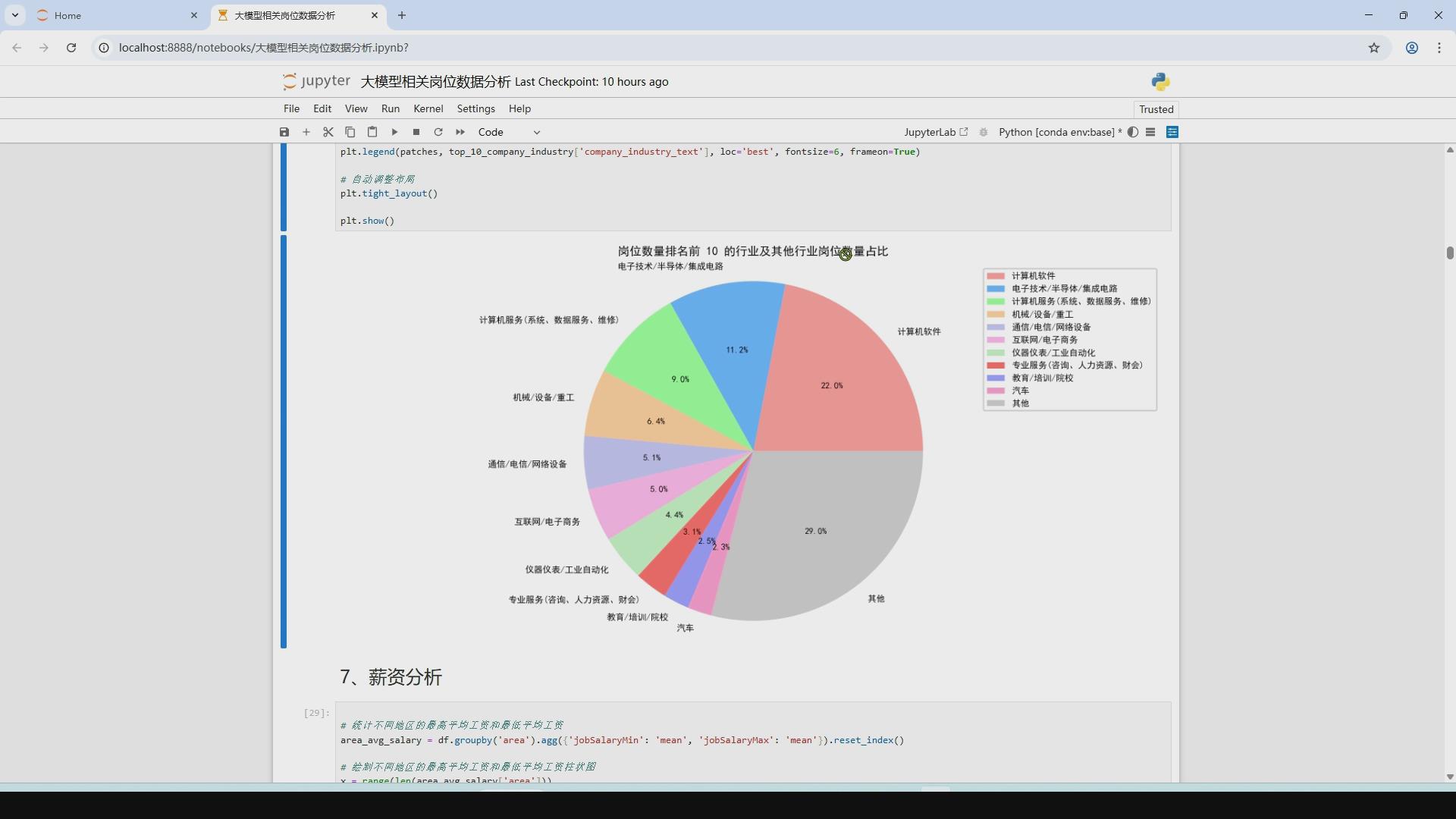Cut the selected cell with the scissors icon
Image resolution: width=1456 pixels, height=819 pixels.
click(328, 132)
